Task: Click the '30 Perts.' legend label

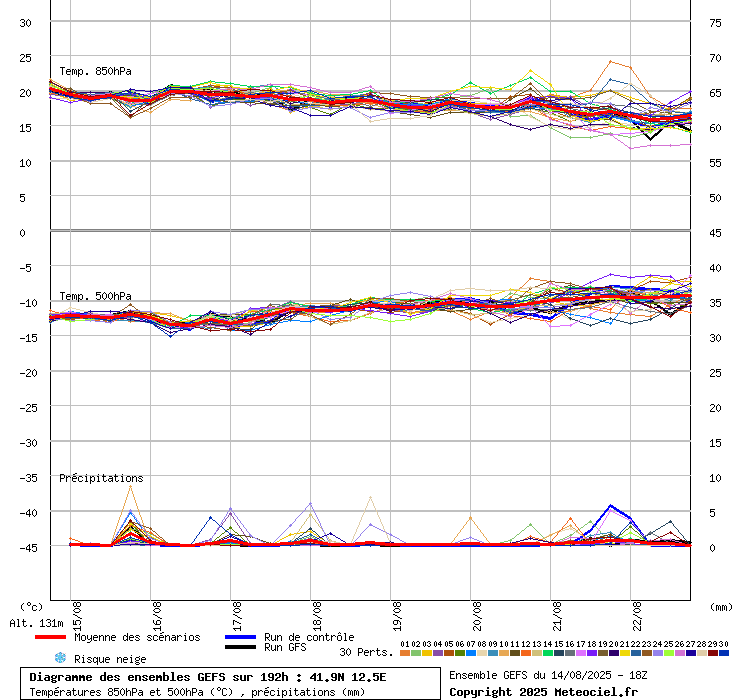Action: pyautogui.click(x=366, y=652)
